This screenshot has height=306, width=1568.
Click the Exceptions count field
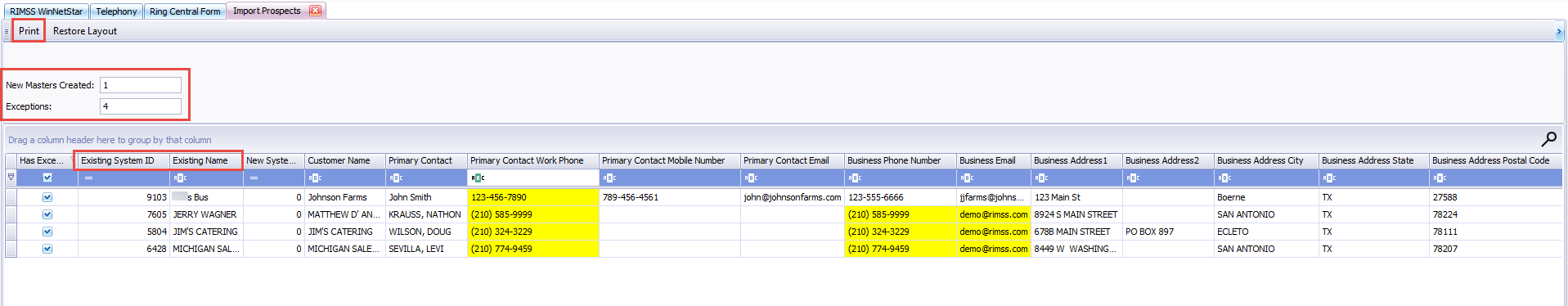(x=141, y=106)
